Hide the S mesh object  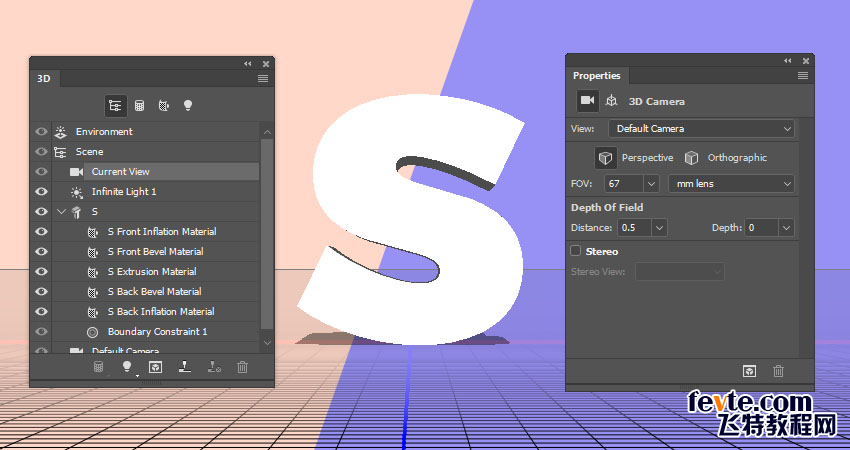pos(41,212)
